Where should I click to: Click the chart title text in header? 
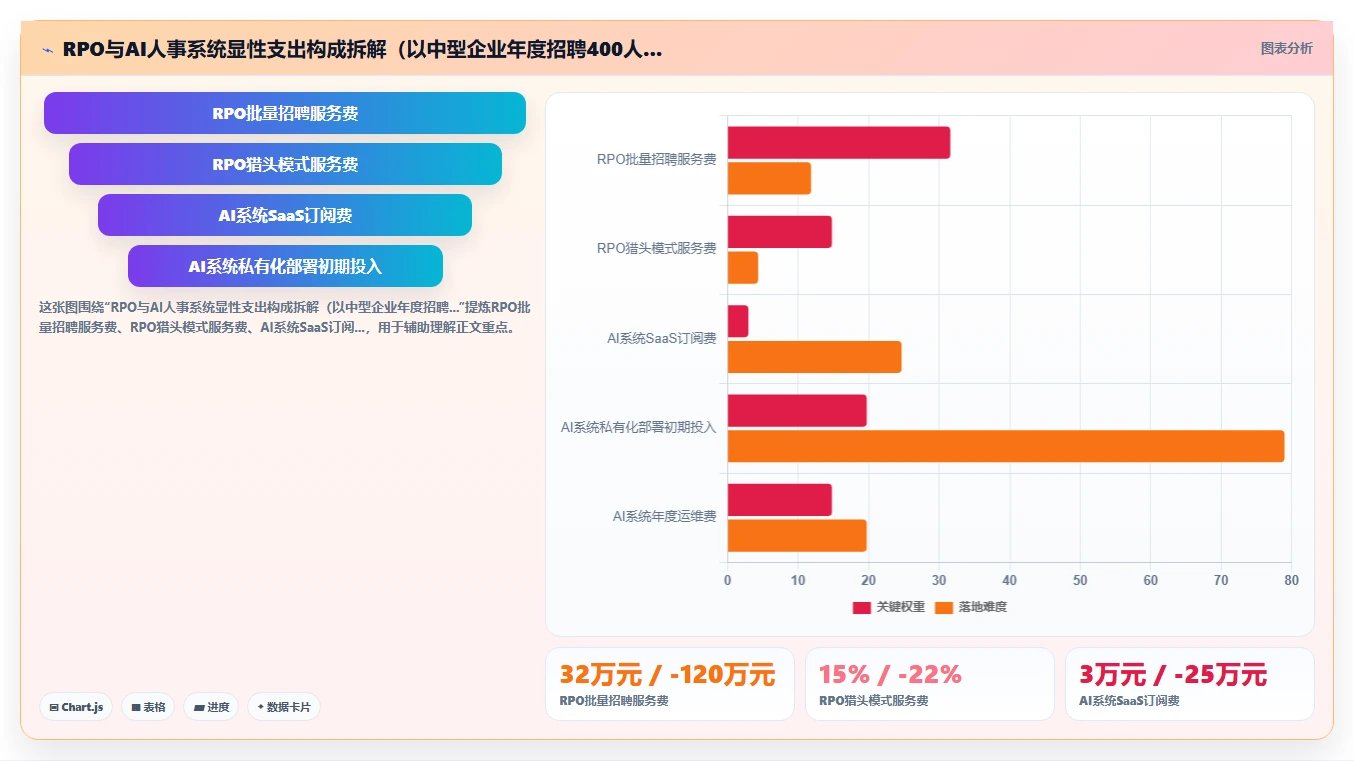pos(362,49)
